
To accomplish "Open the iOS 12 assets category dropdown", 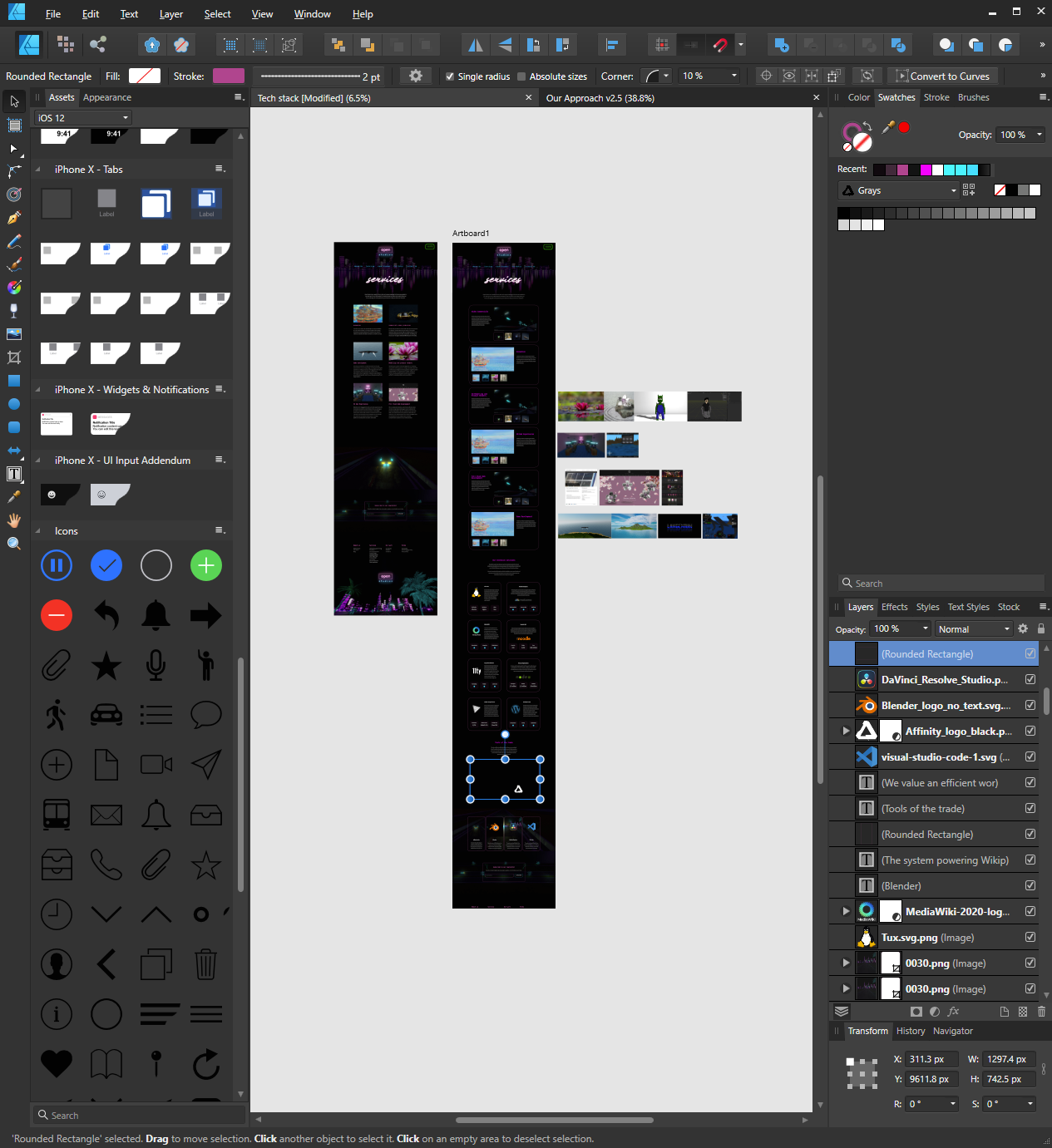I will click(82, 118).
